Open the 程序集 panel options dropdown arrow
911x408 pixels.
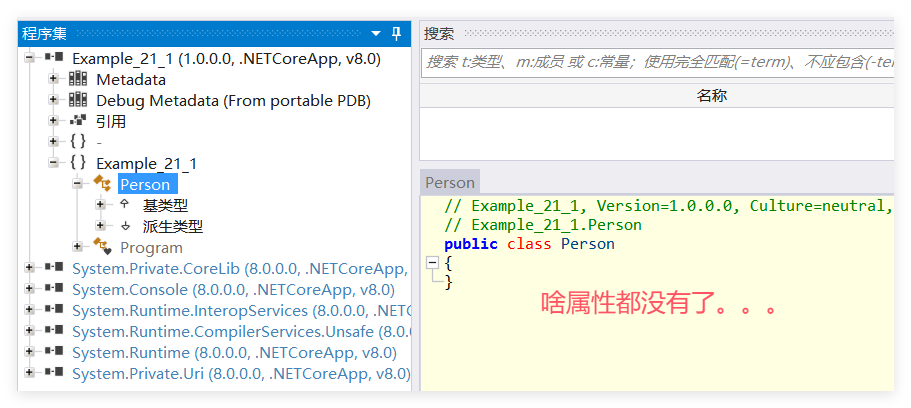click(x=376, y=34)
